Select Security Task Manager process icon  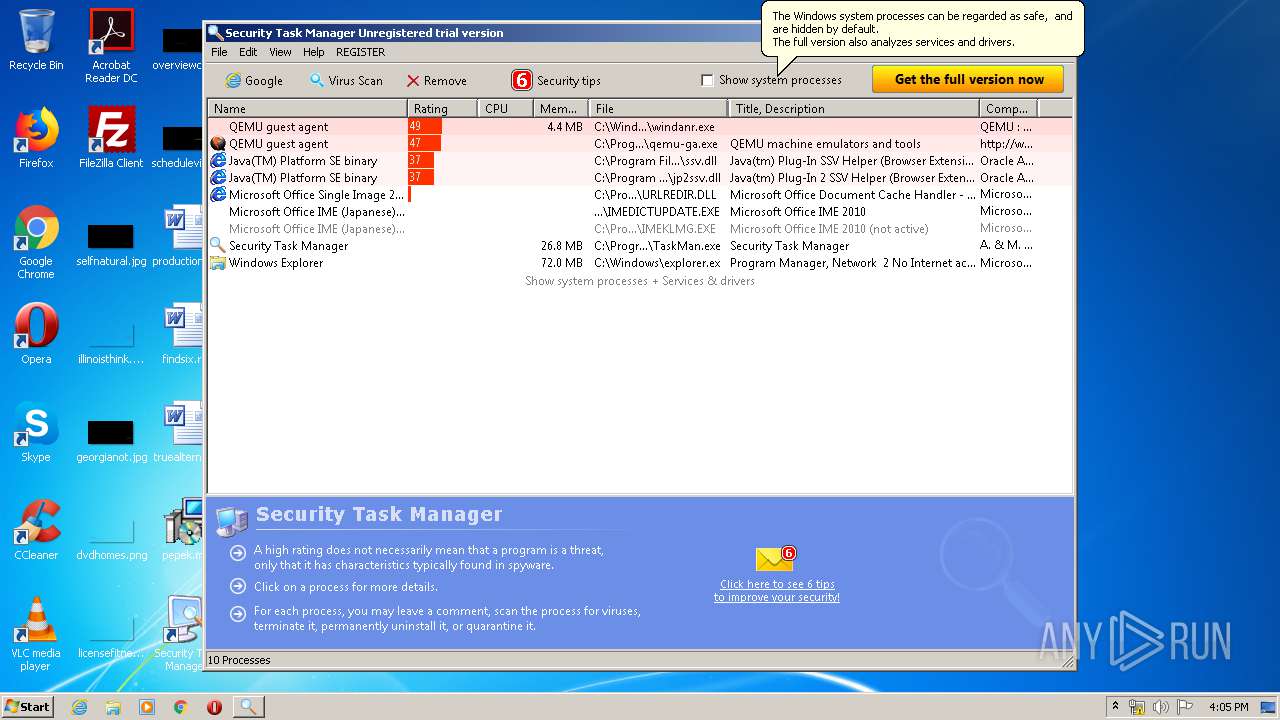pos(217,246)
